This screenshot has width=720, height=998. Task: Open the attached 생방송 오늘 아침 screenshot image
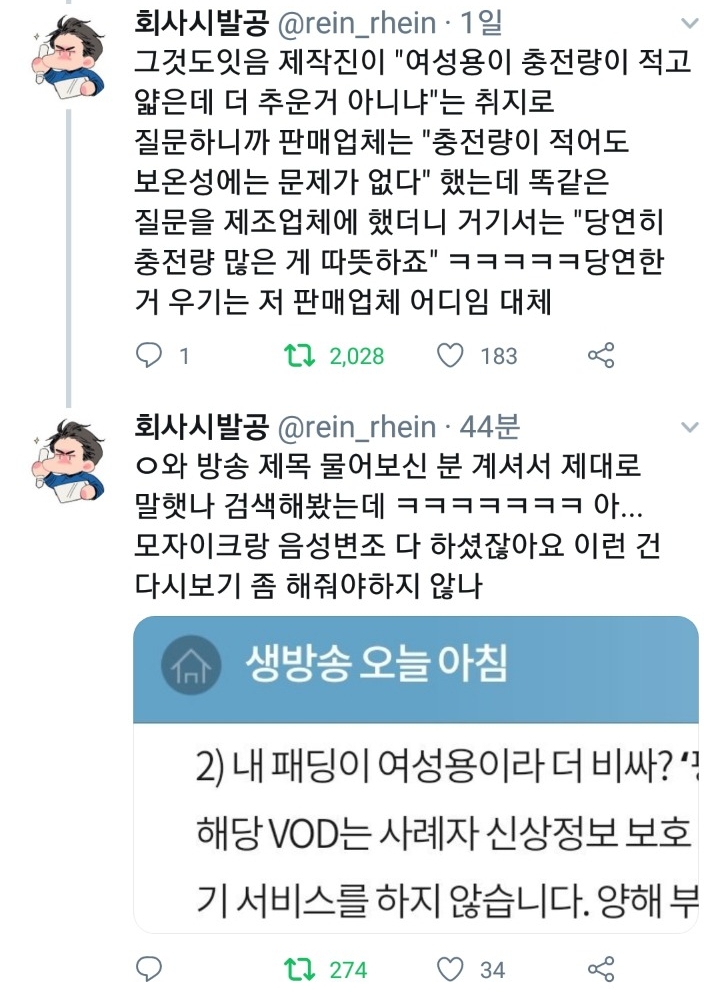tap(416, 774)
